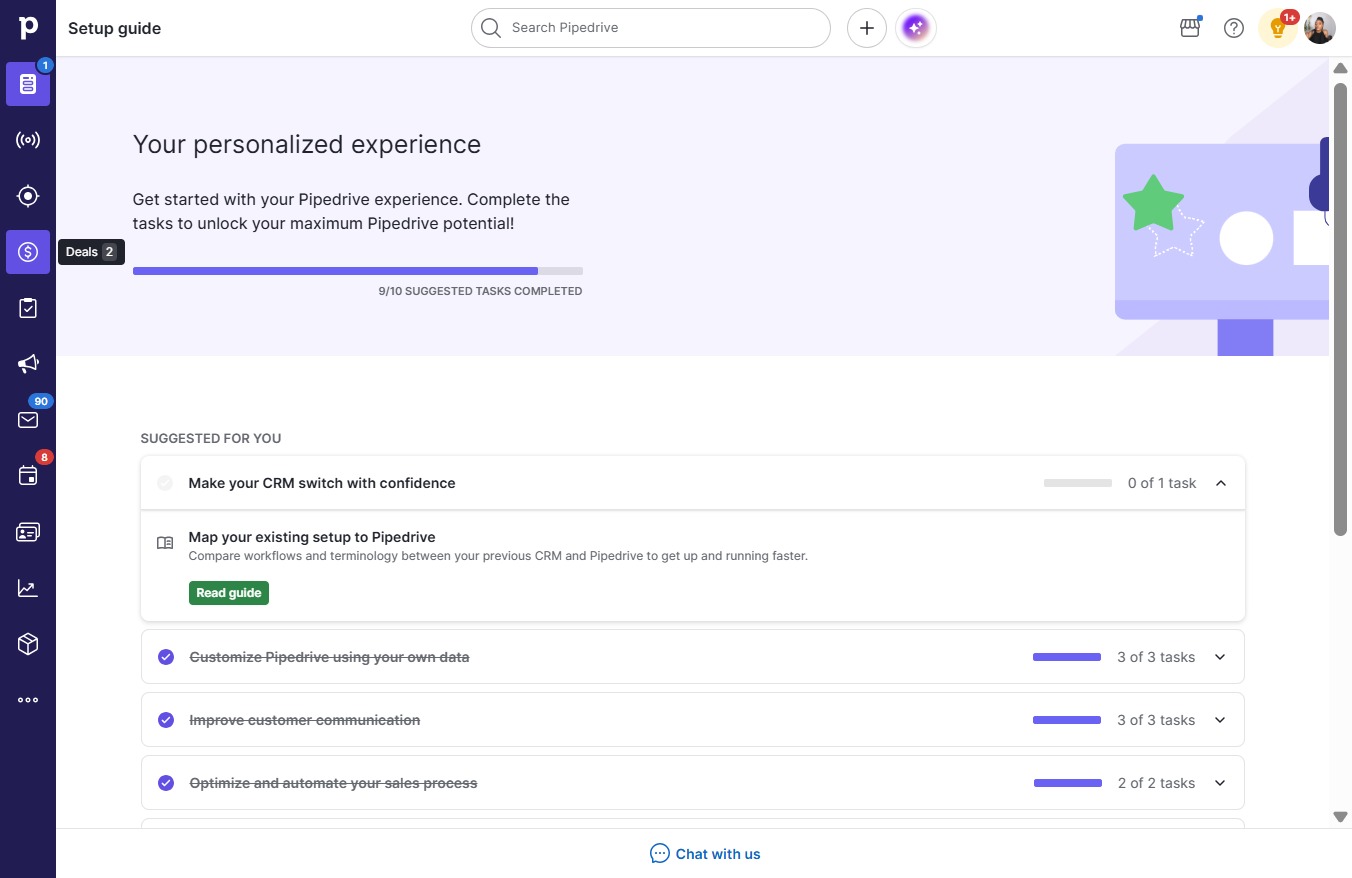Open the Setup guide sidebar icon
Image resolution: width=1352 pixels, height=878 pixels.
tap(28, 84)
